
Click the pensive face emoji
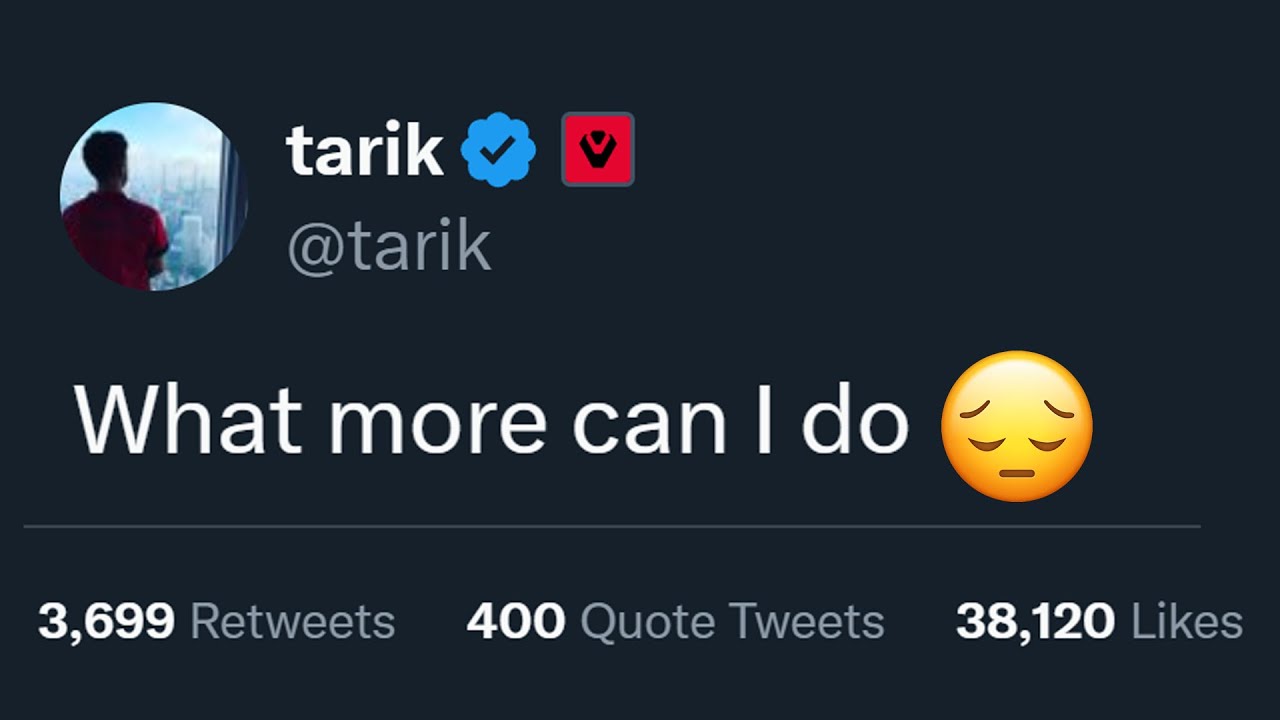tap(1017, 425)
